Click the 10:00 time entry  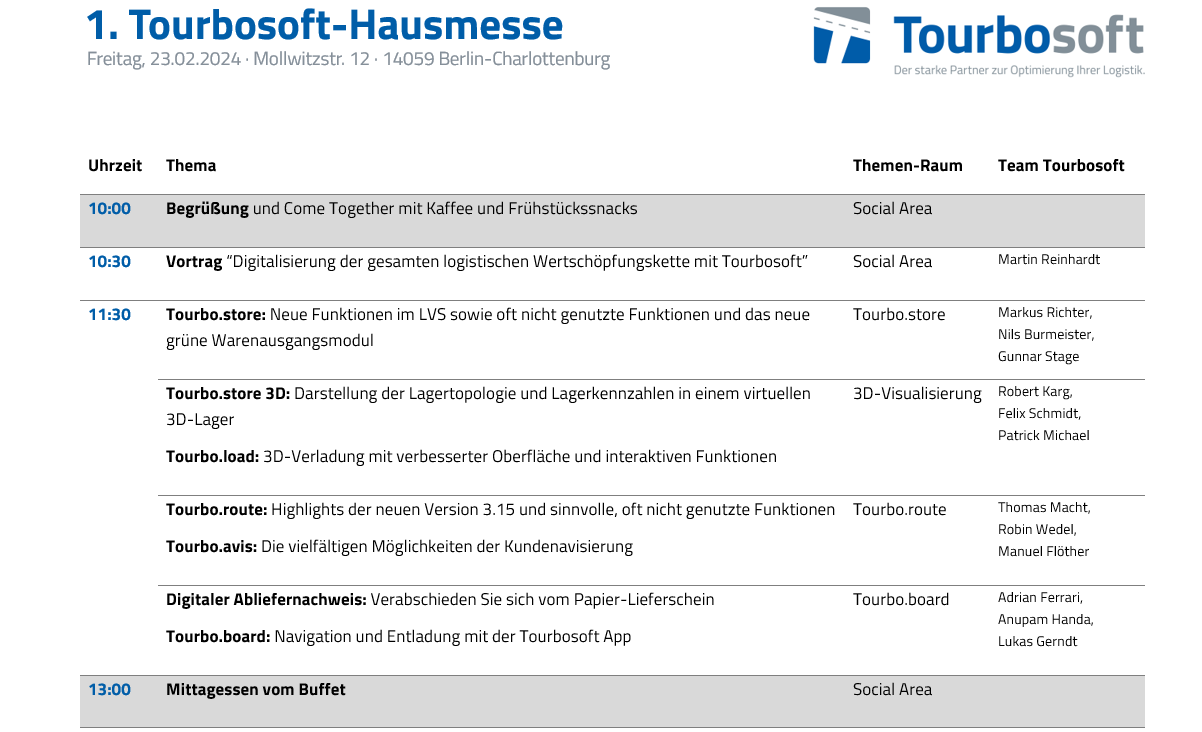click(110, 209)
